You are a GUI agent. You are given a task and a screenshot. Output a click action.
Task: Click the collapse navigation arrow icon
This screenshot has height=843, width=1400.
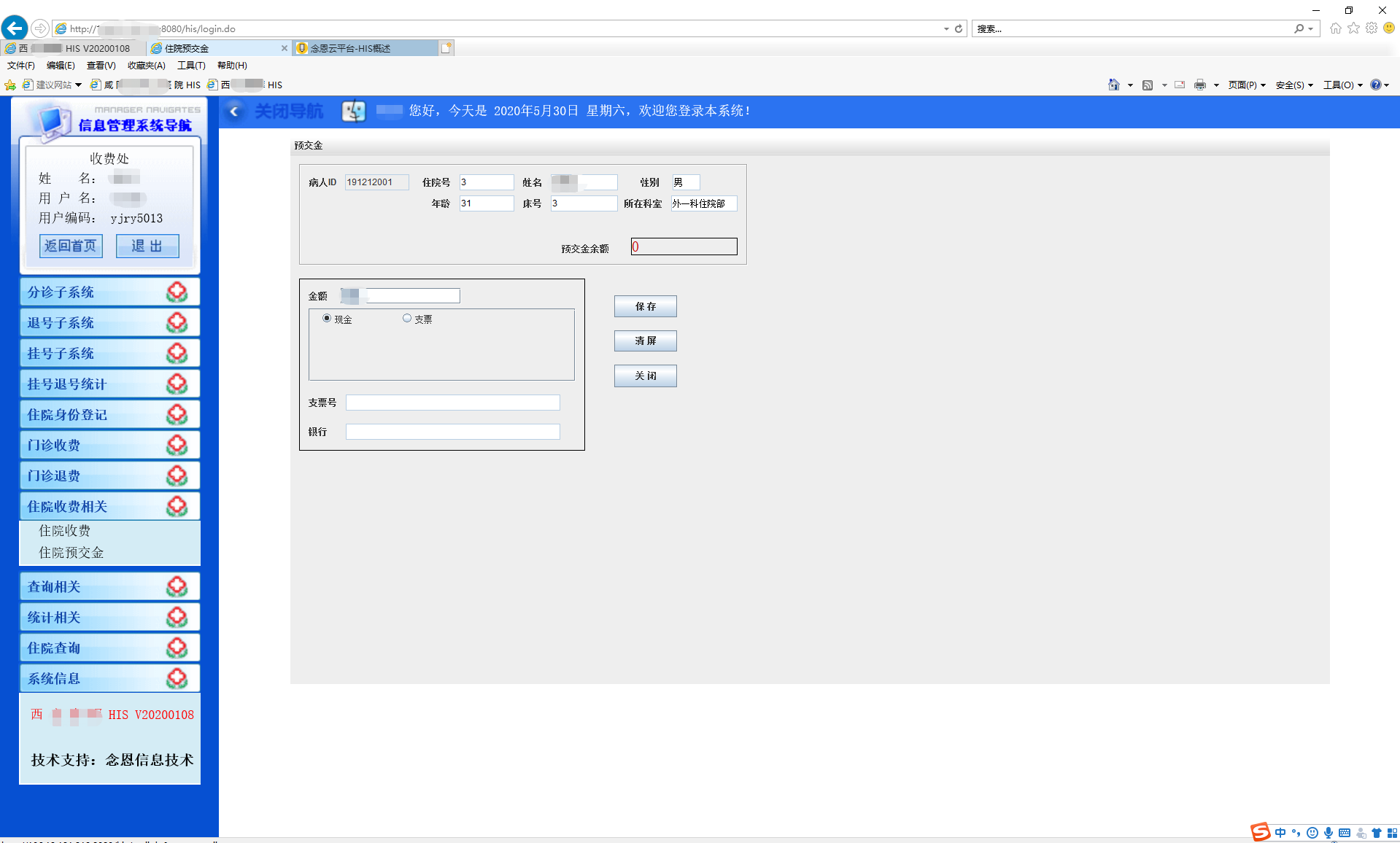(x=234, y=112)
